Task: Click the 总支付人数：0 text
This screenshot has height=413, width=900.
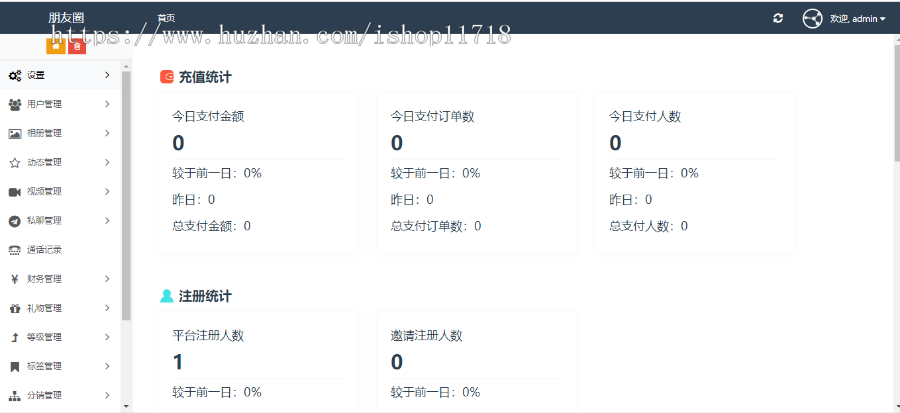Action: (649, 226)
